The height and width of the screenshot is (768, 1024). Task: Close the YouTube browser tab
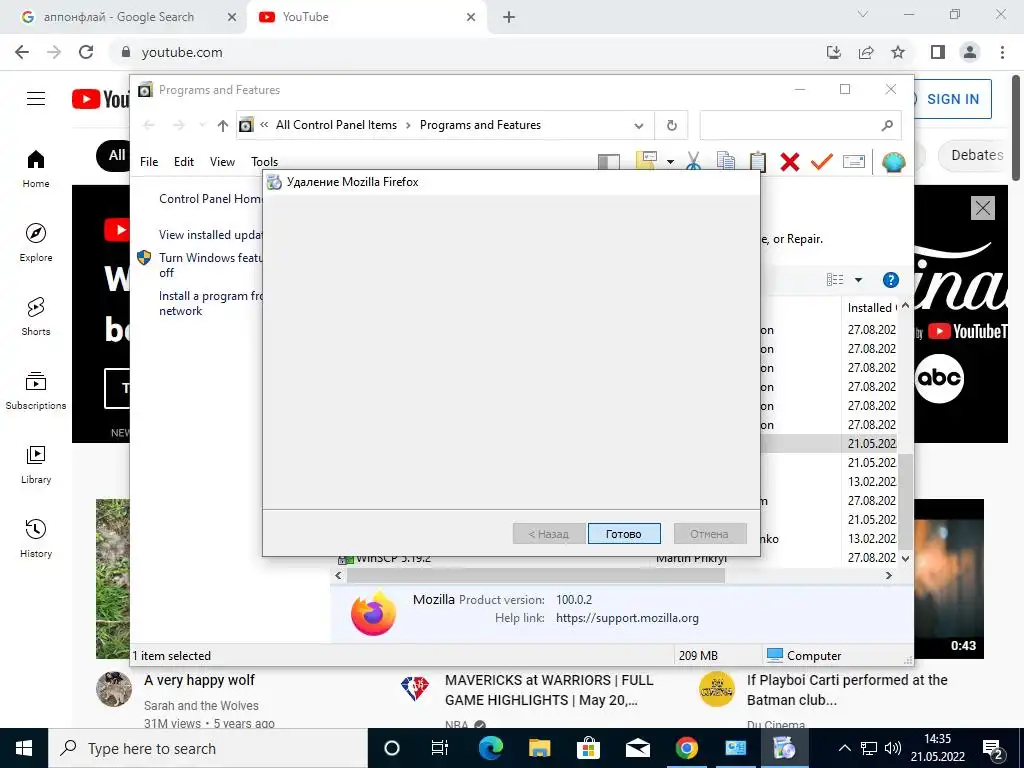click(471, 17)
